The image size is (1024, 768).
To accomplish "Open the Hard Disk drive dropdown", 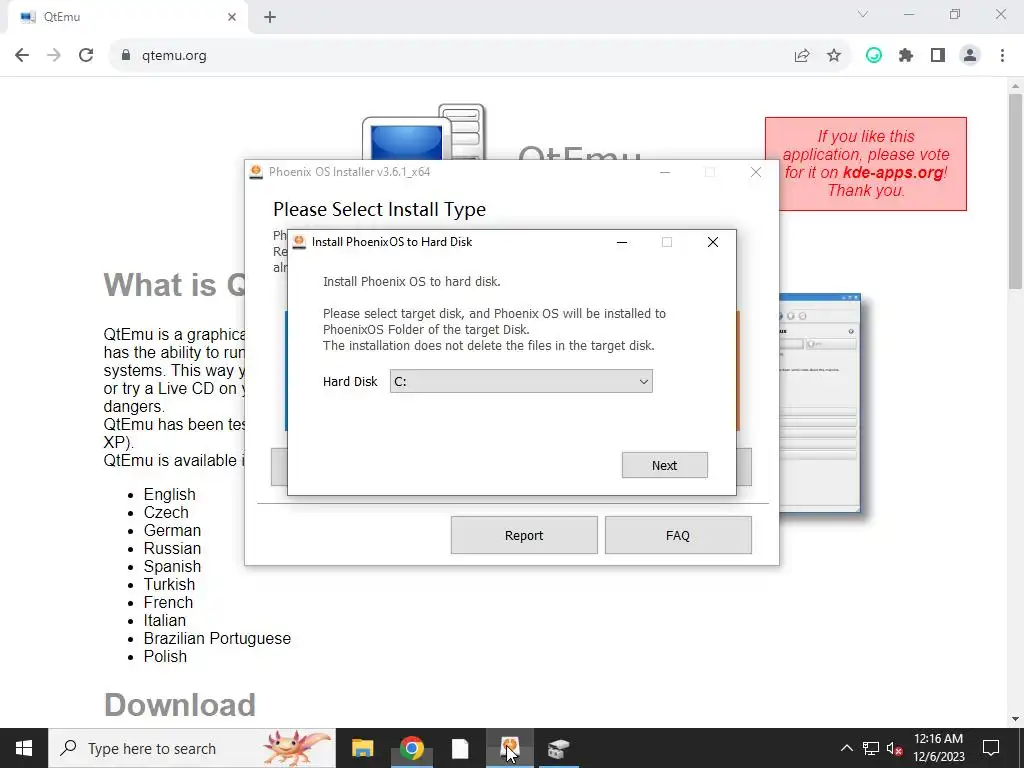I will point(520,381).
